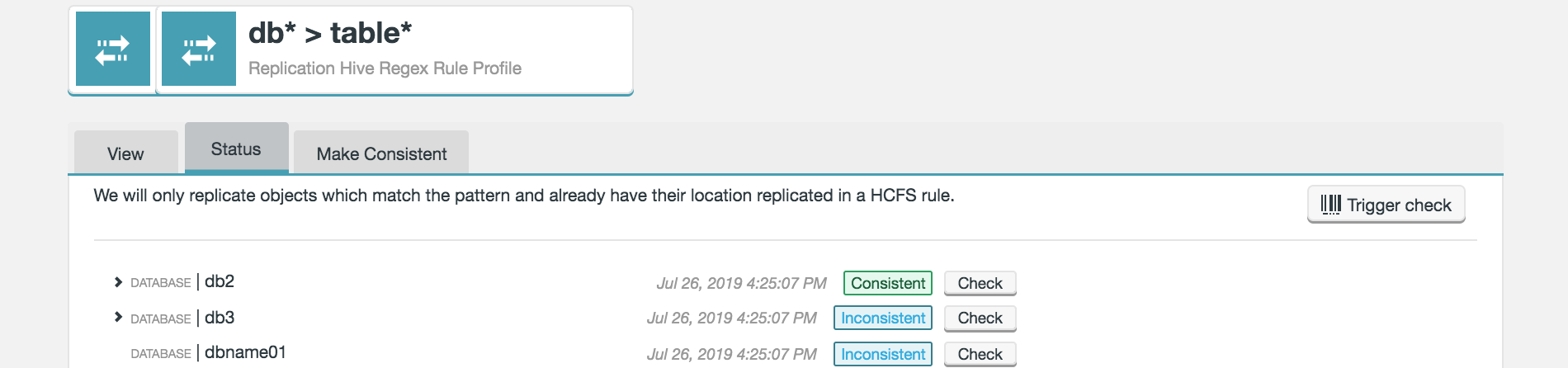Click the replication icon beside the db* title
Screen dimensions: 1568x368
(199, 49)
